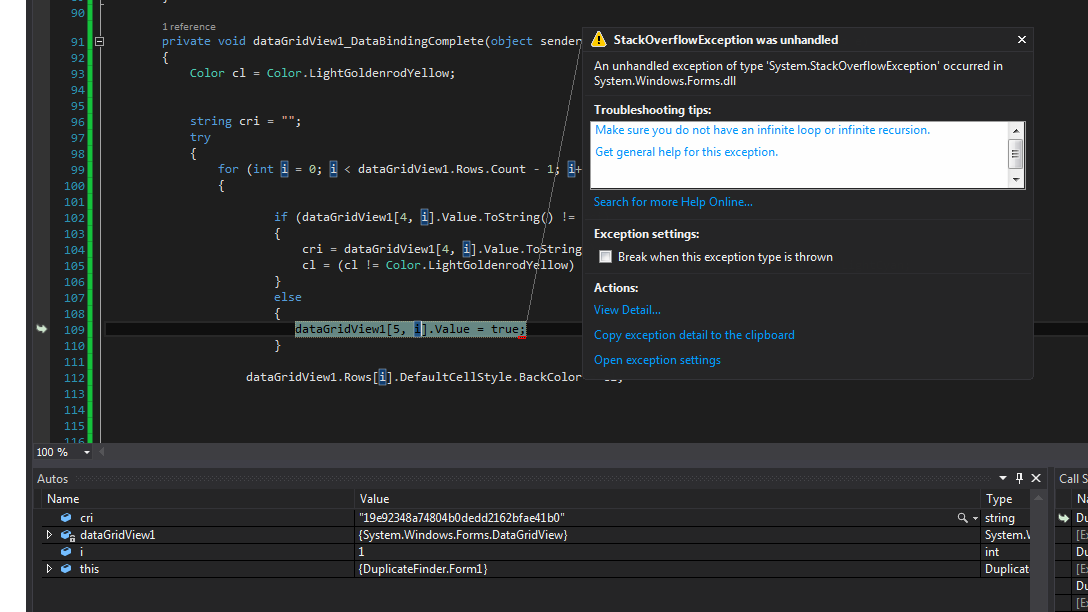This screenshot has width=1088, height=612.
Task: Collapse the dataGridView1_DataBindingComplete method outline
Action: (x=99, y=42)
